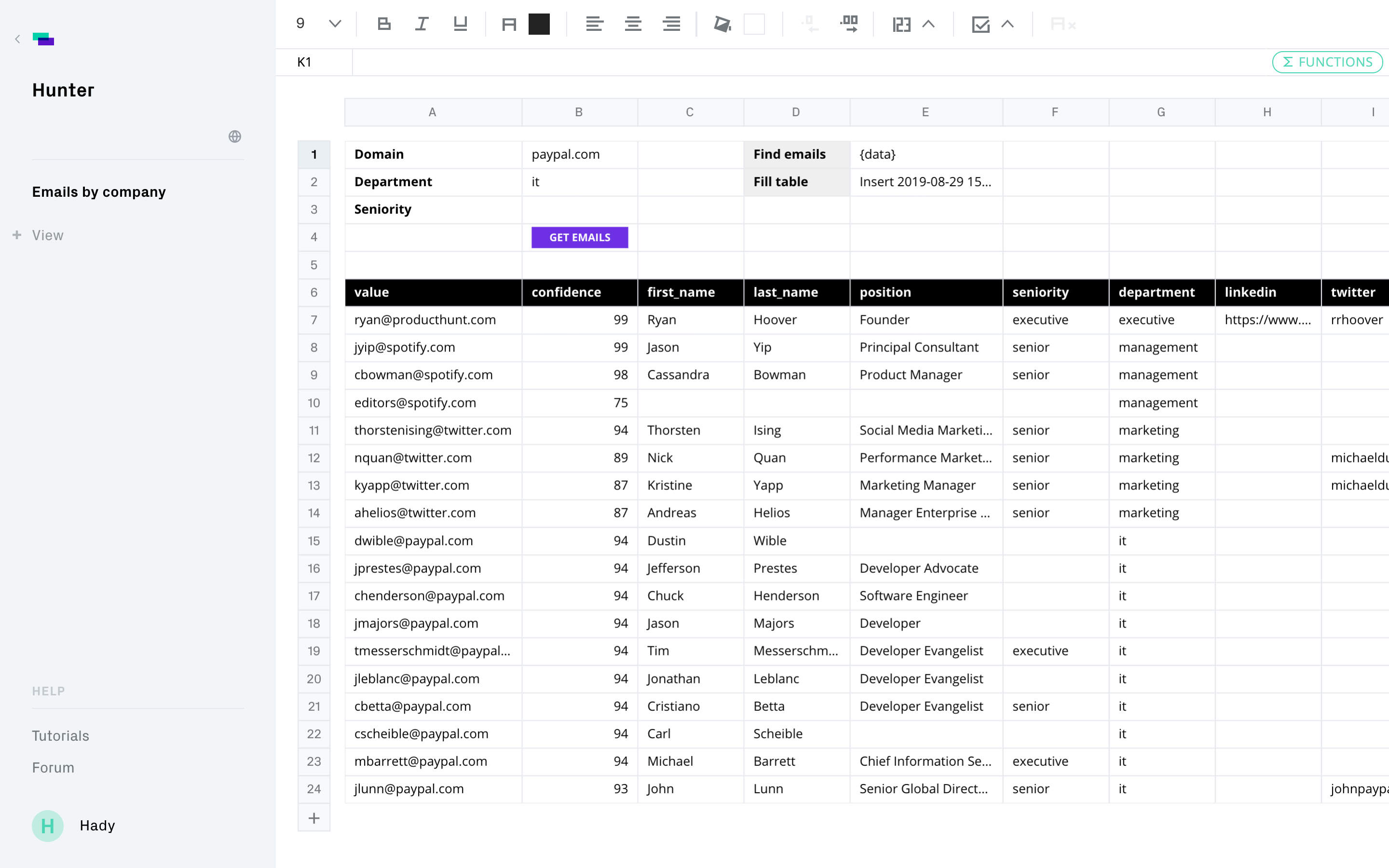Align cell text to the right
The image size is (1389, 868).
pyautogui.click(x=671, y=24)
